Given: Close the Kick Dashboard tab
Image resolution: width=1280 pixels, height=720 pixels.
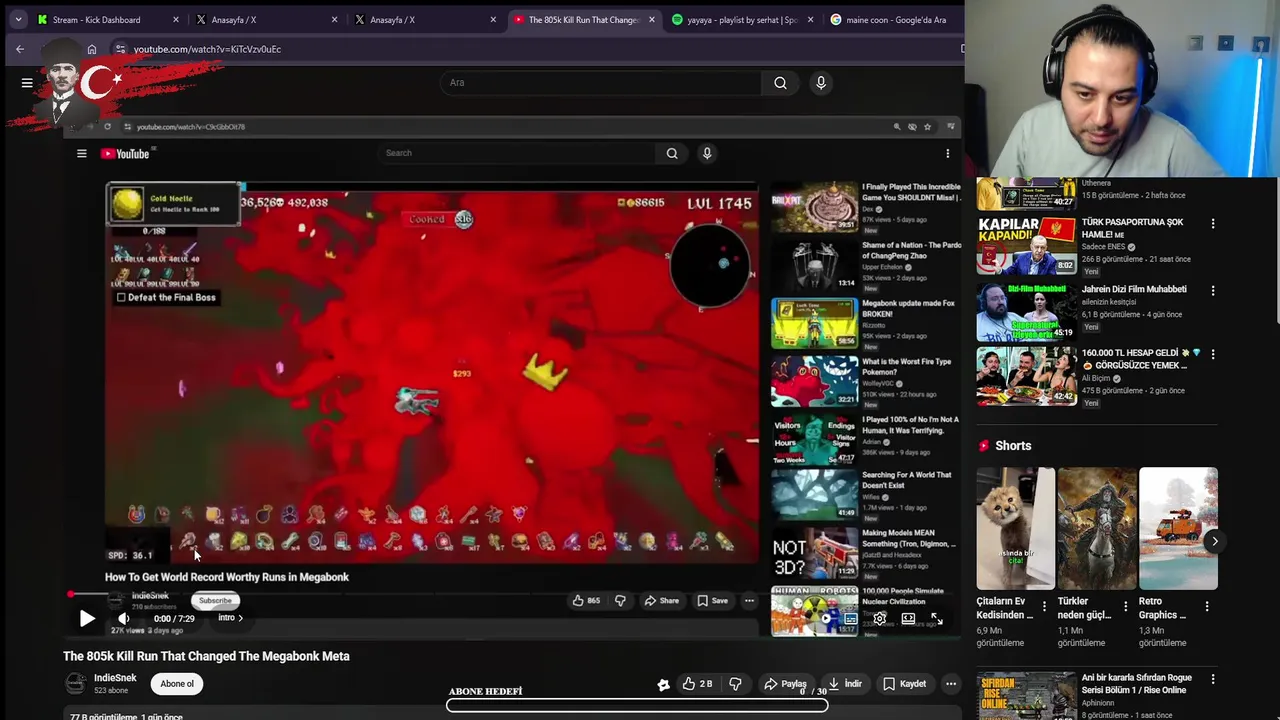Looking at the screenshot, I should pyautogui.click(x=176, y=20).
